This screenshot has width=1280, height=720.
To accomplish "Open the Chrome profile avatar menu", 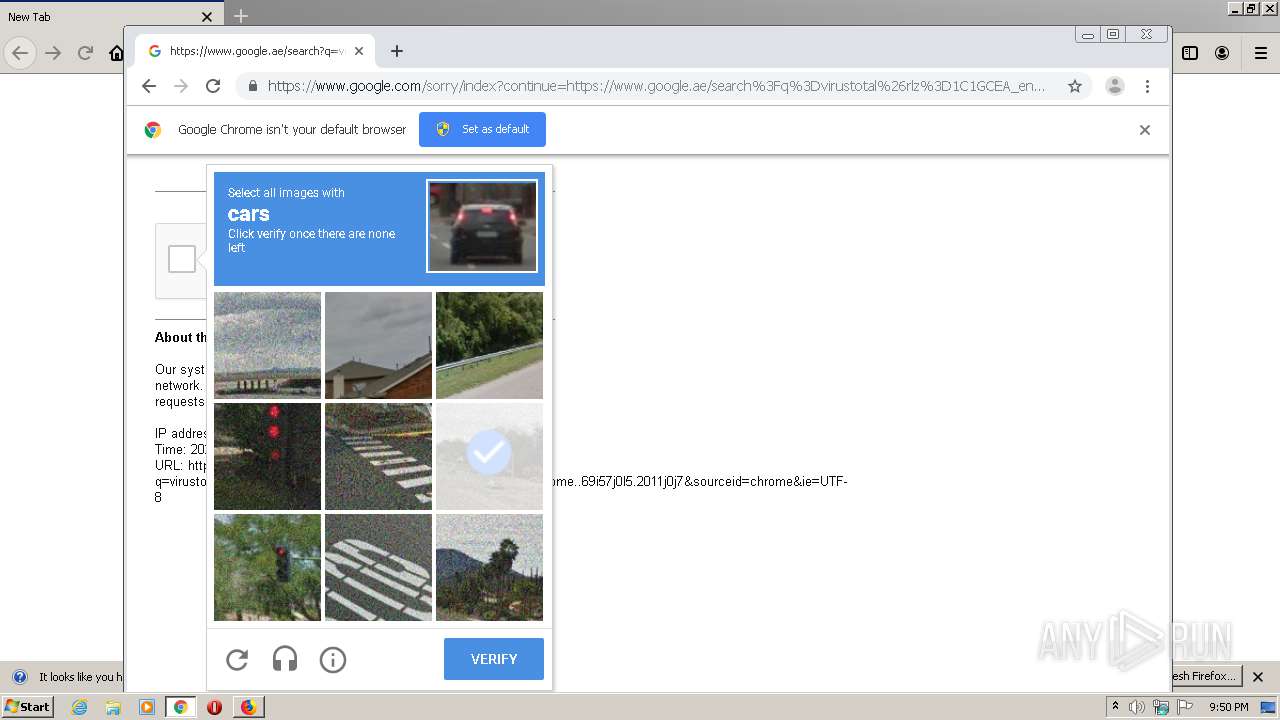I will (1115, 86).
